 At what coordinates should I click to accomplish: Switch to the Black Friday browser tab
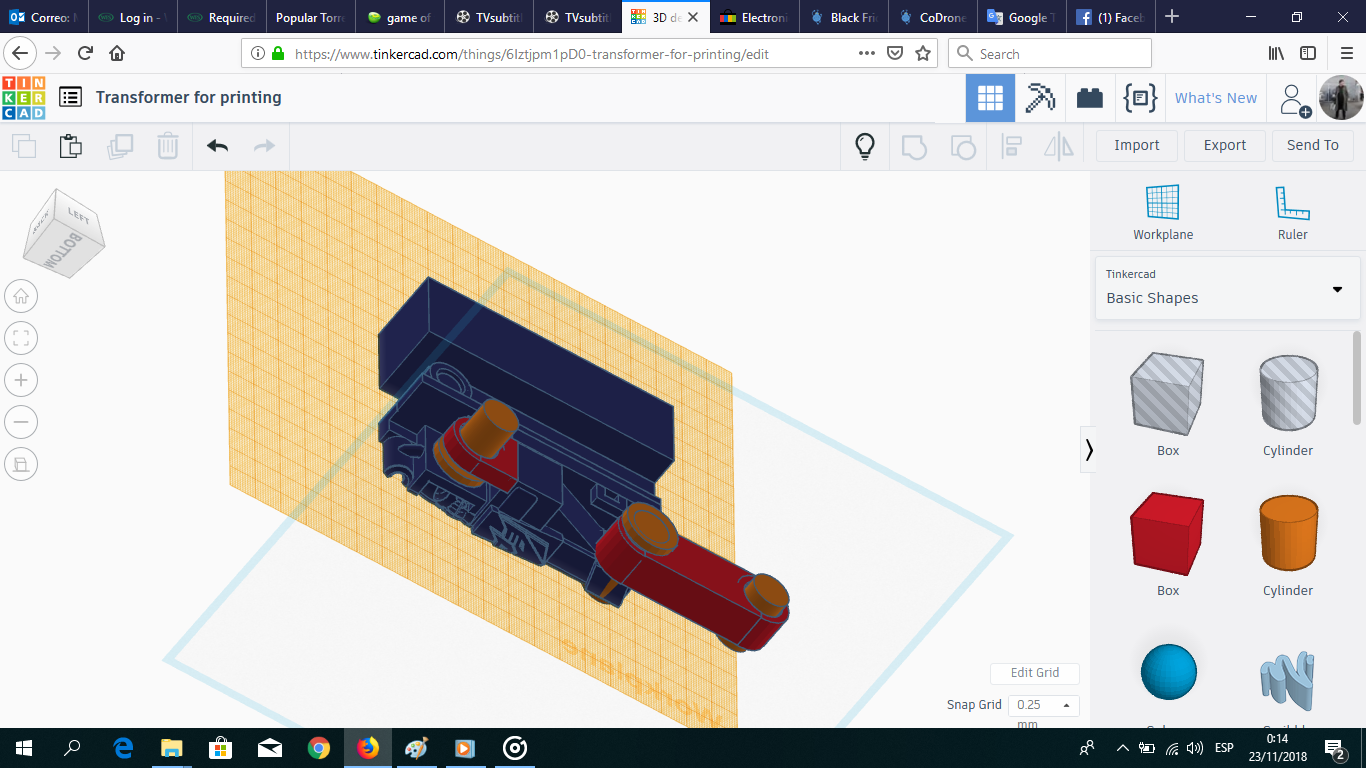pyautogui.click(x=844, y=17)
